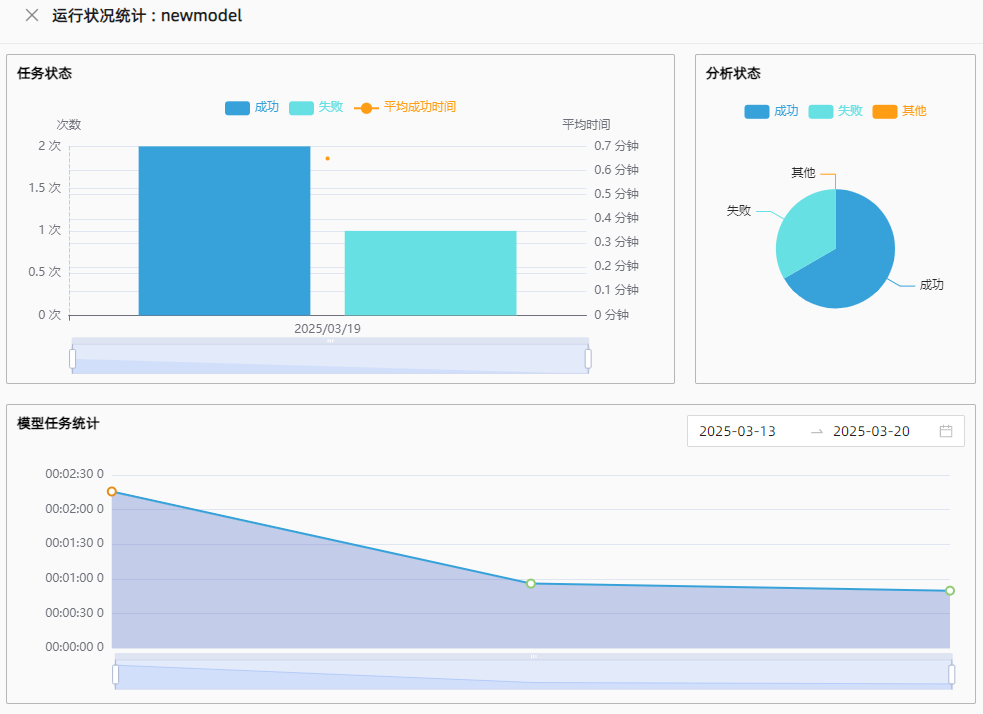The width and height of the screenshot is (983, 714).
Task: Click left zoom handle of 模型任务统计 slider
Action: pos(115,675)
